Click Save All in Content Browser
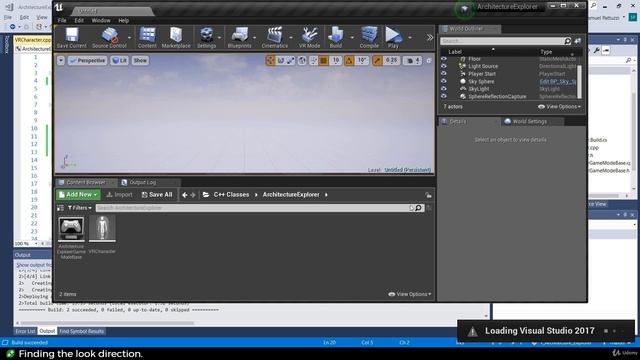The height and width of the screenshot is (360, 640). point(157,195)
